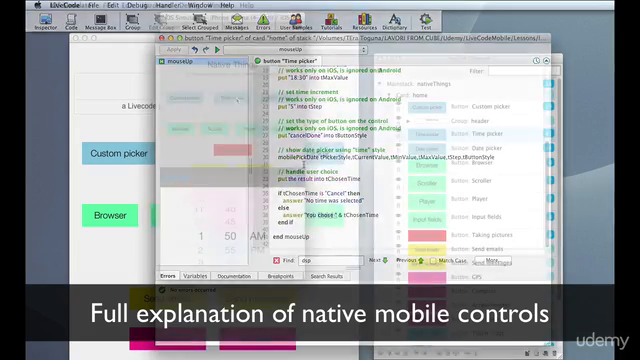Toggle visibility eye for Scroller button row
The height and width of the screenshot is (360, 640).
398,180
